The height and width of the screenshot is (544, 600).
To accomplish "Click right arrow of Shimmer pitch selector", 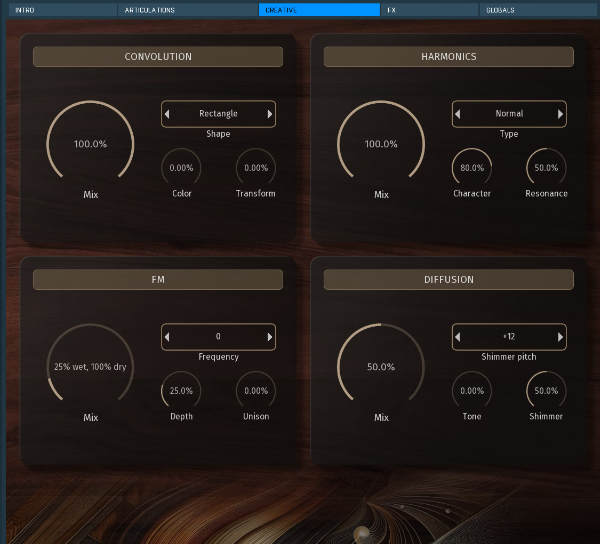I will tap(560, 337).
